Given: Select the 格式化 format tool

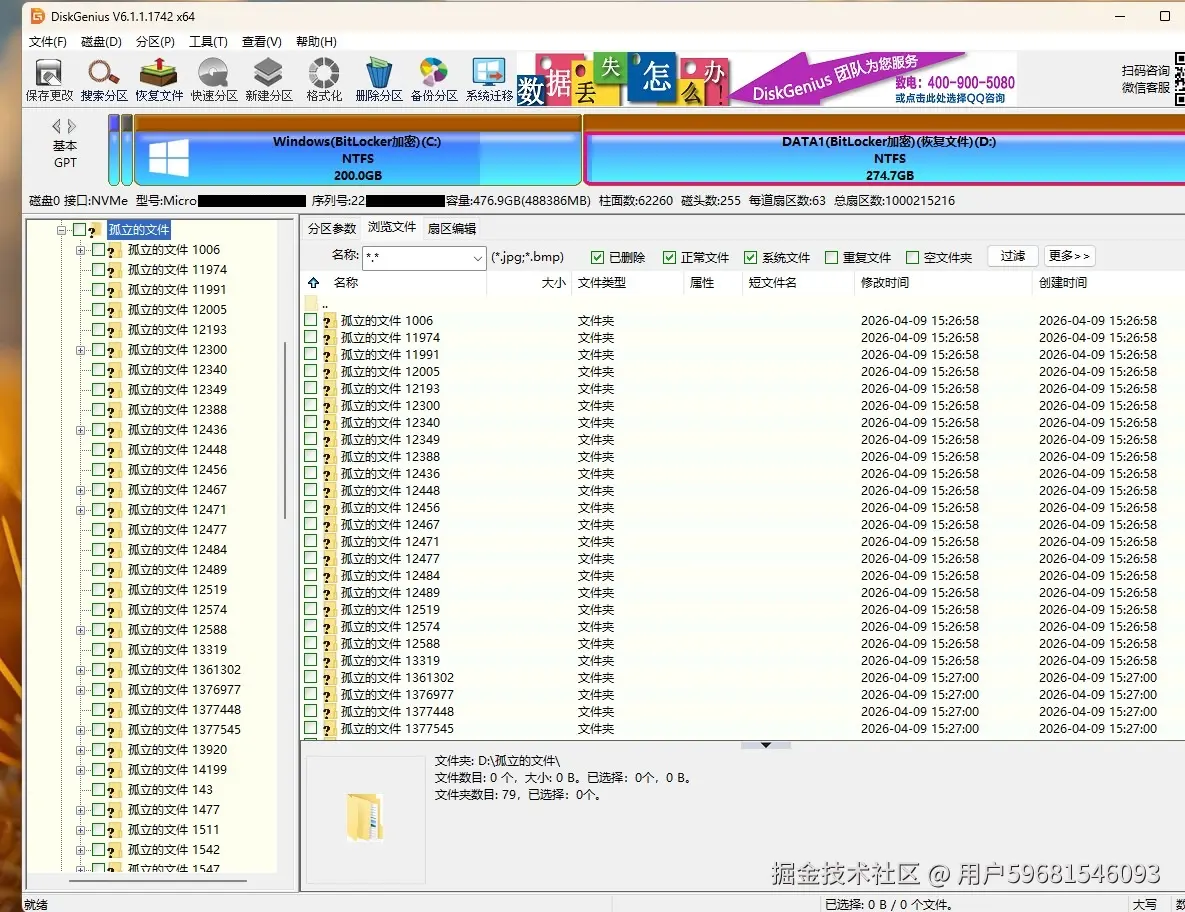Looking at the screenshot, I should coord(323,79).
